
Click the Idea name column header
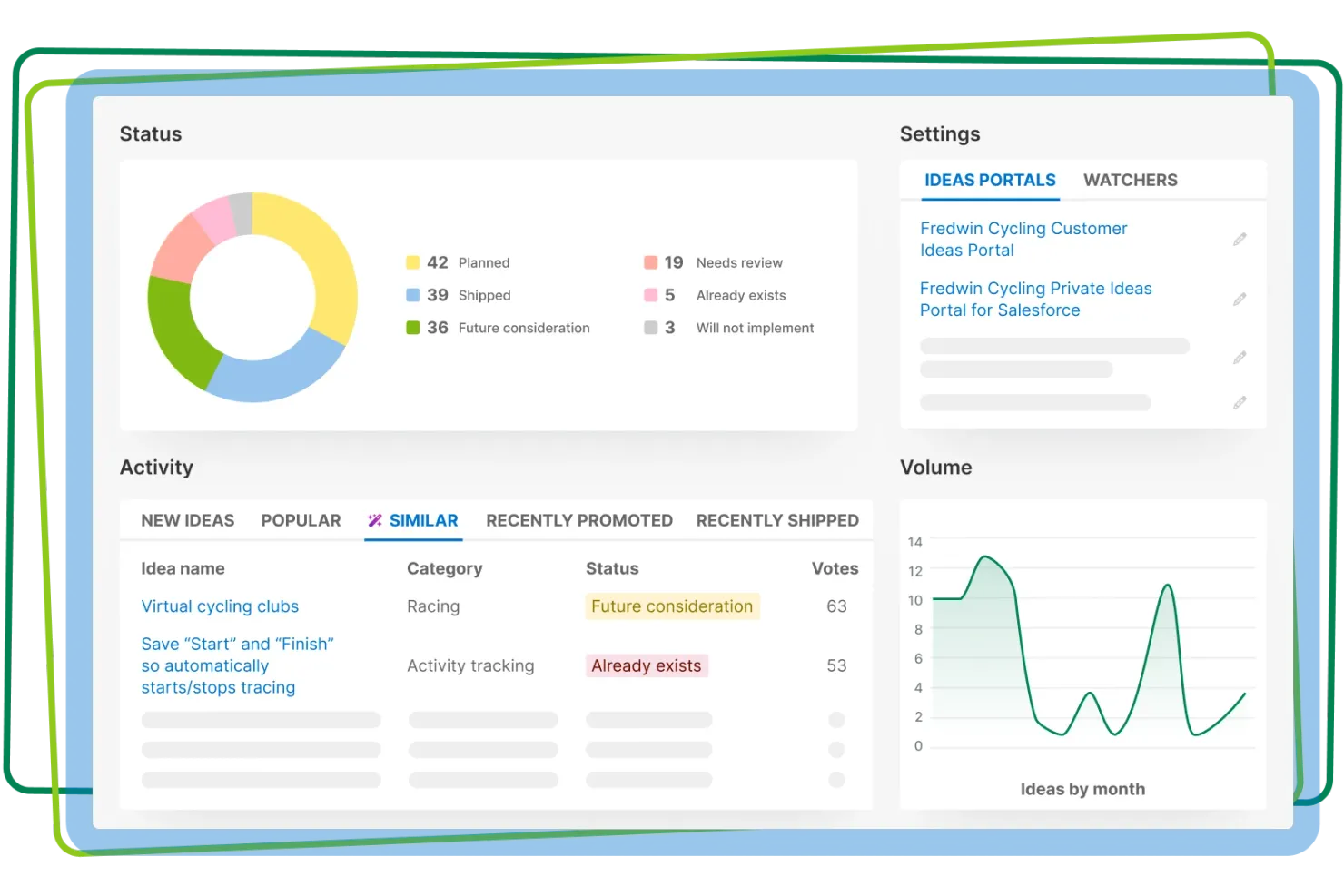point(183,568)
